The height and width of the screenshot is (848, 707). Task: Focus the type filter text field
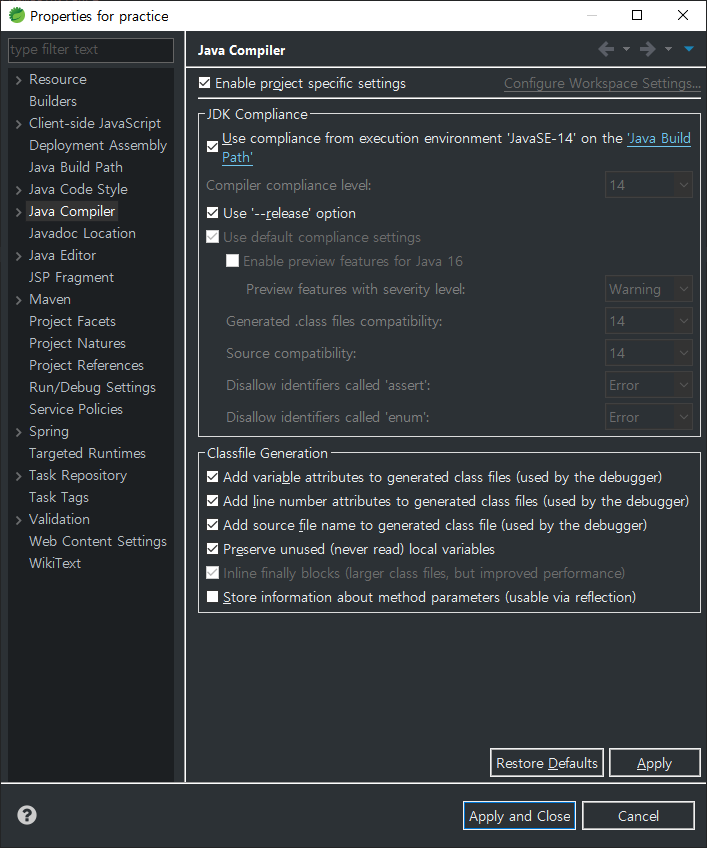point(91,50)
